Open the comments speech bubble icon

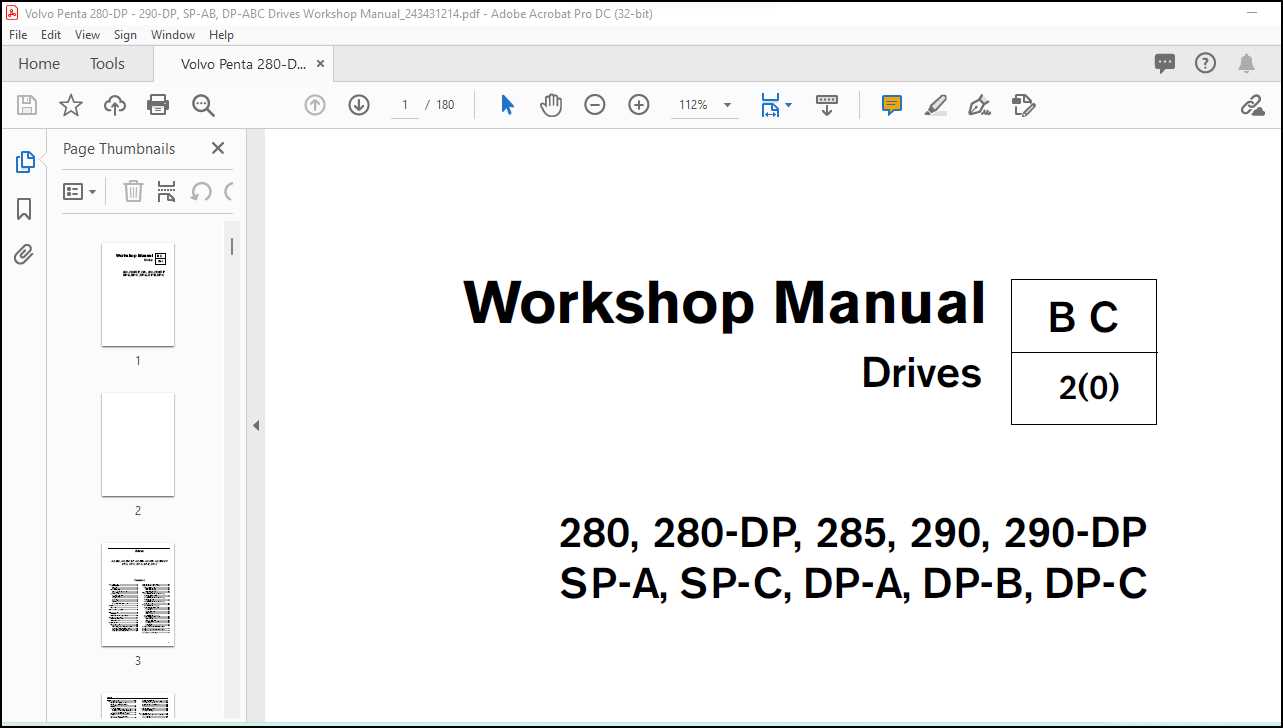[1165, 63]
